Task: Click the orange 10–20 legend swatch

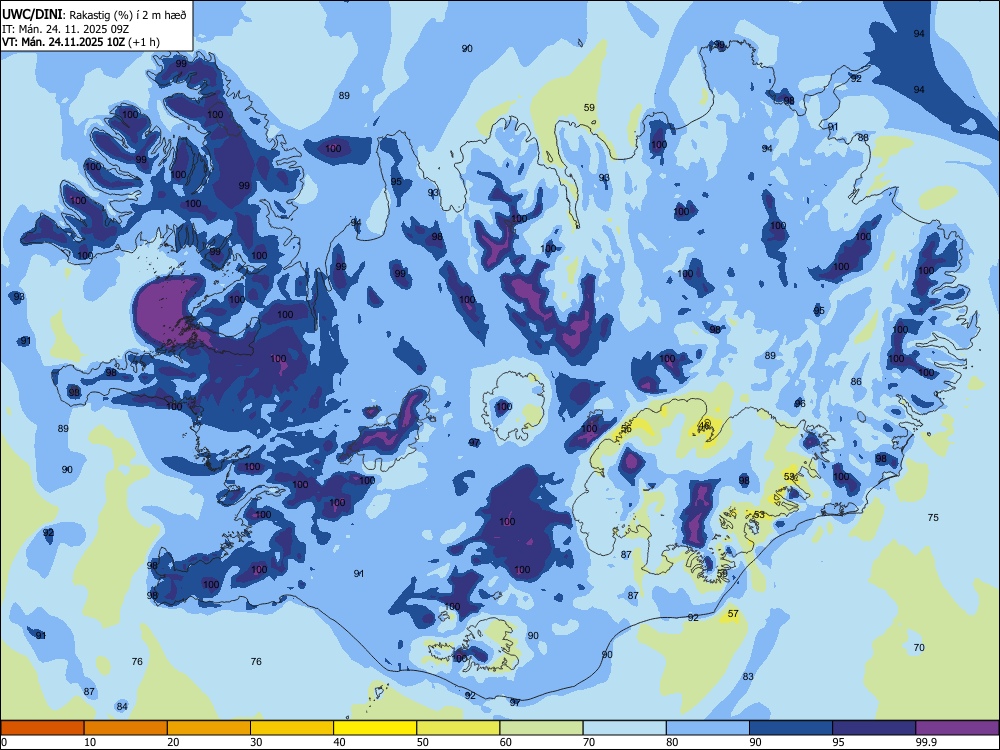Action: [126, 728]
